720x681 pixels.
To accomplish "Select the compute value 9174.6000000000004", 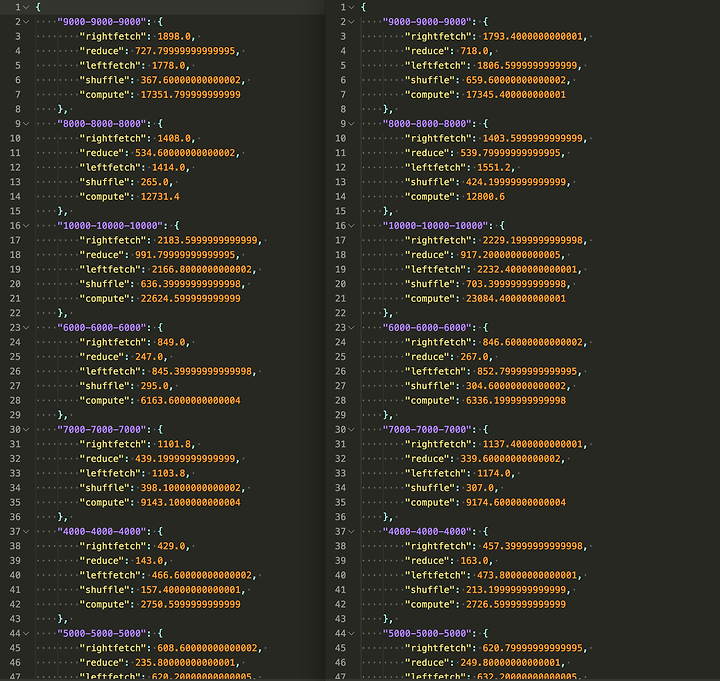I will coord(516,502).
